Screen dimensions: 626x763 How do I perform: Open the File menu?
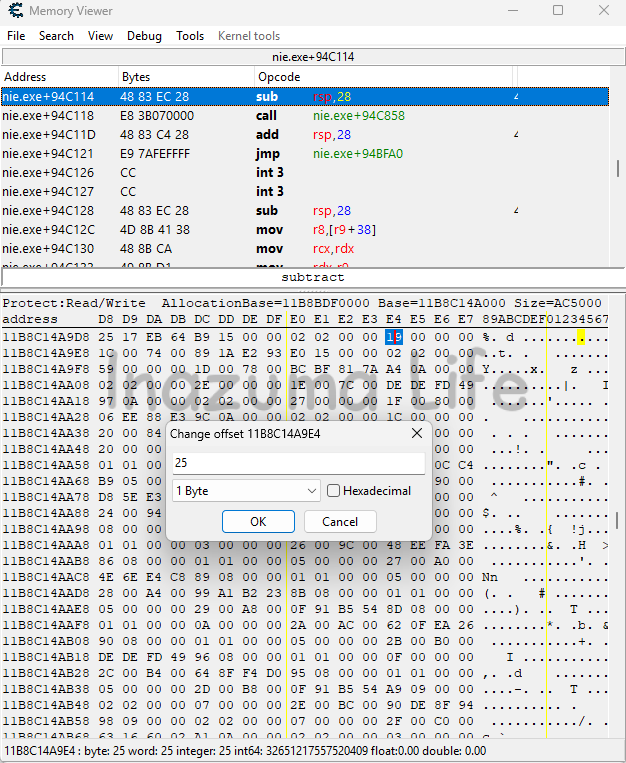pos(16,36)
